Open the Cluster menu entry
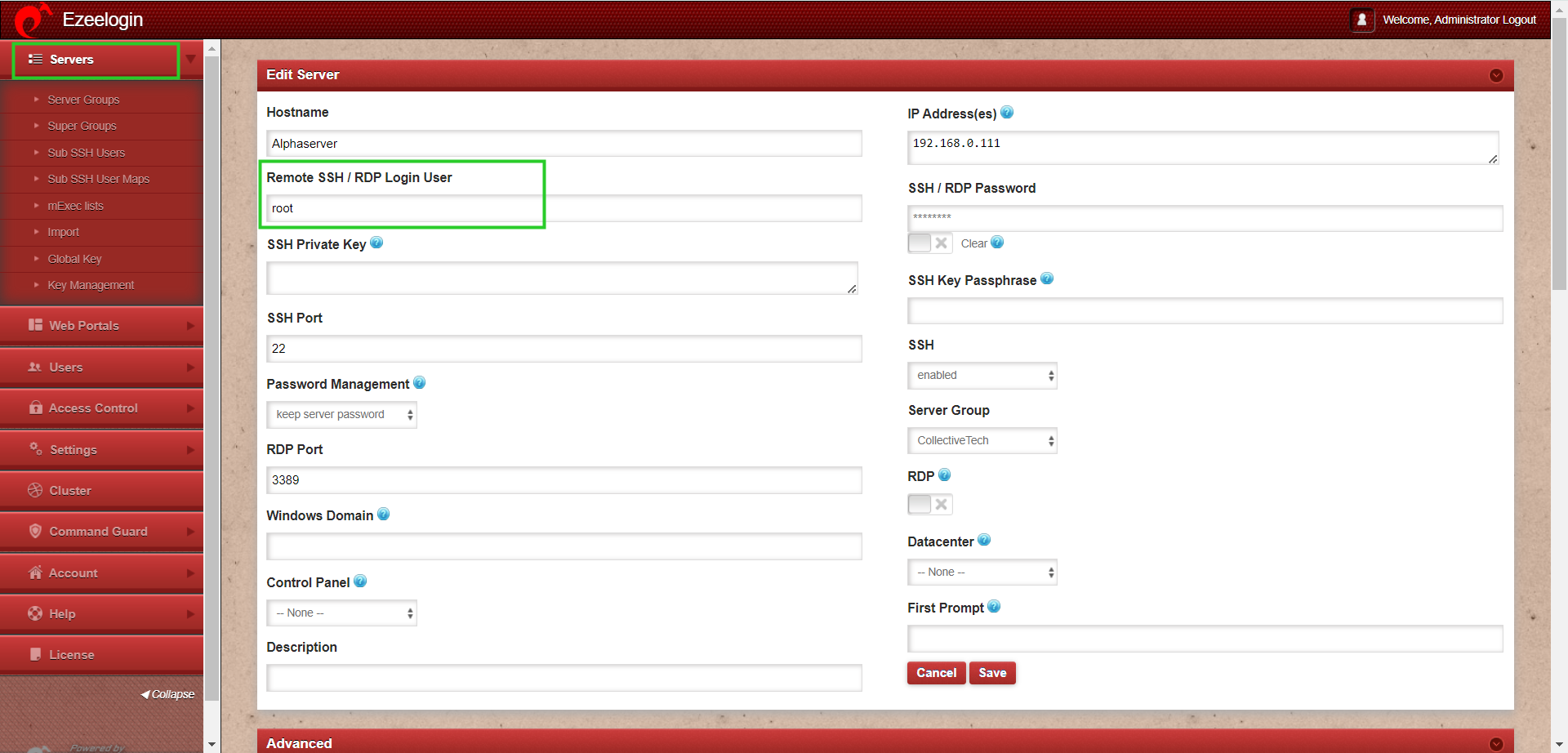Screen dimensions: 1568x753 101,490
